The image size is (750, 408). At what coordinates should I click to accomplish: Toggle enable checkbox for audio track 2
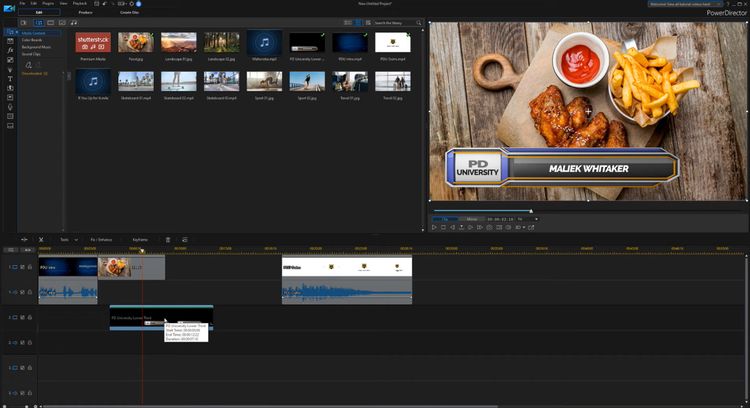point(22,342)
